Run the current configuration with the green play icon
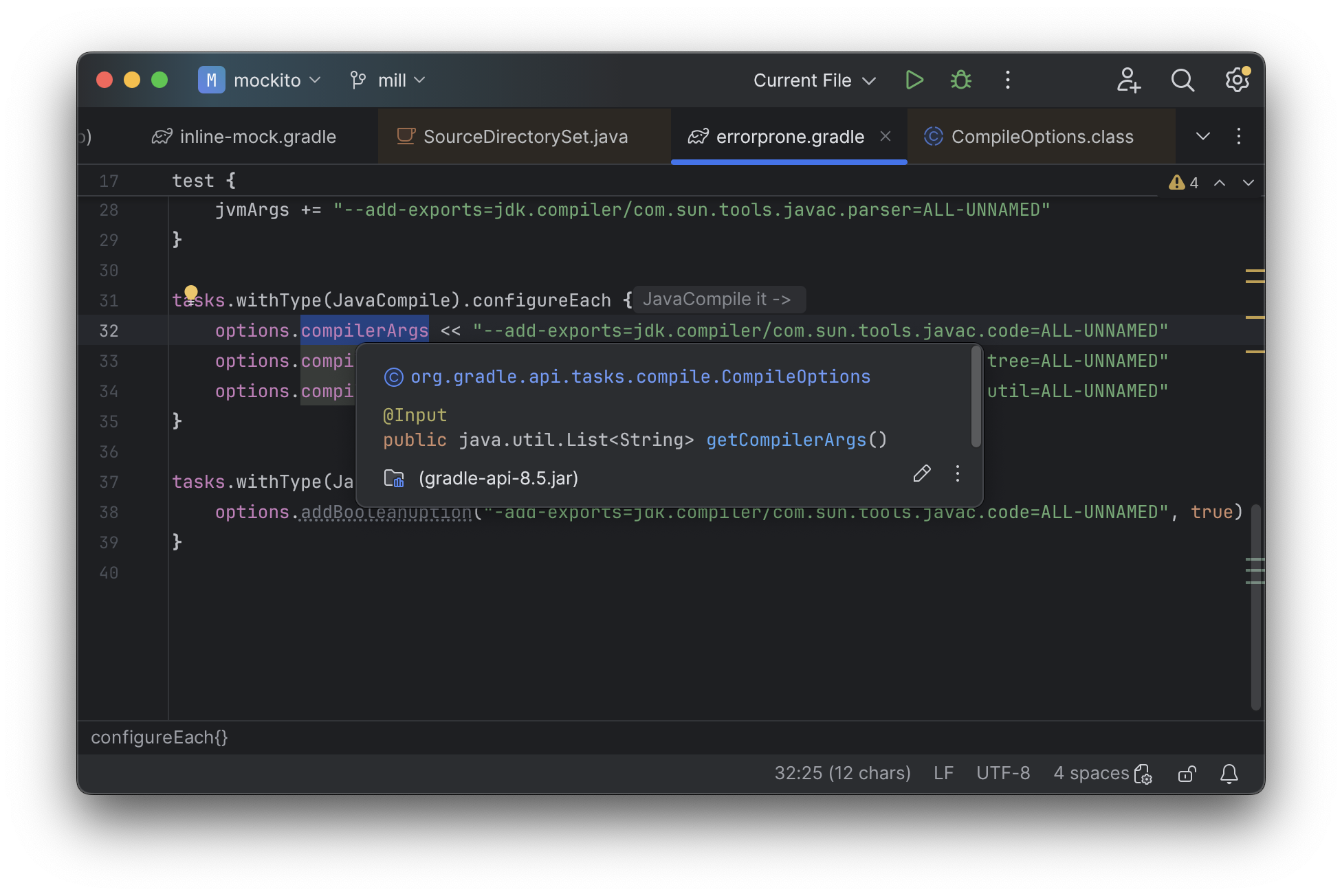 coord(914,80)
